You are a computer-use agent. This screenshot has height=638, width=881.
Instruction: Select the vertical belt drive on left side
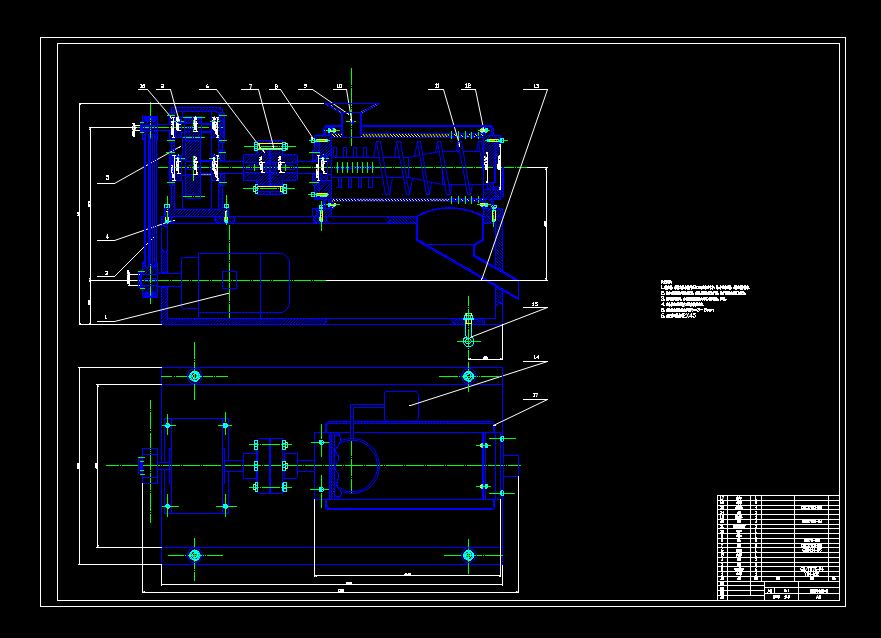point(149,207)
